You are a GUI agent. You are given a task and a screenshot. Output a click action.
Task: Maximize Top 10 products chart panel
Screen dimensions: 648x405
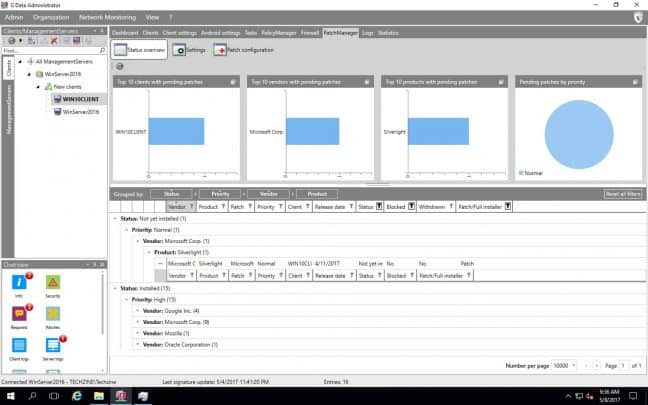[x=501, y=82]
